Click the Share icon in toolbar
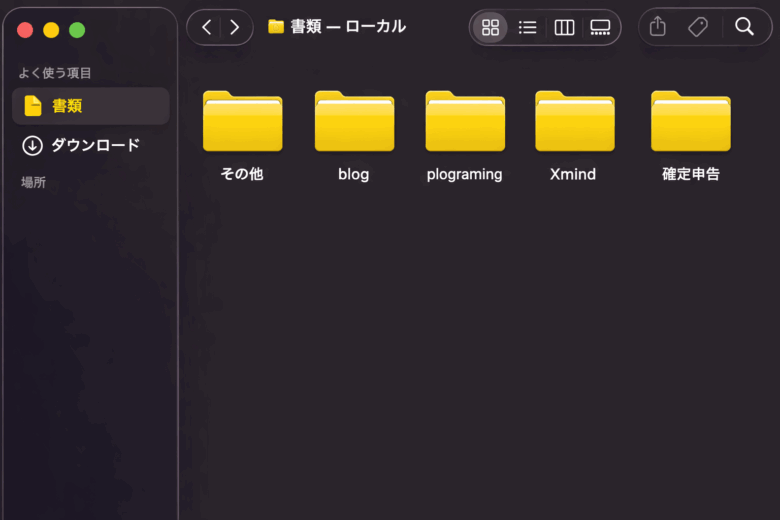780x520 pixels. pos(657,27)
